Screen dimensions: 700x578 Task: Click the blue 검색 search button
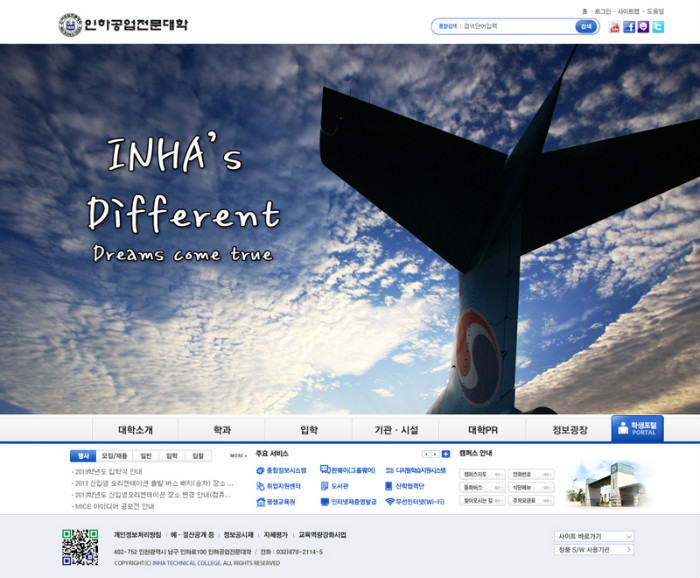586,27
